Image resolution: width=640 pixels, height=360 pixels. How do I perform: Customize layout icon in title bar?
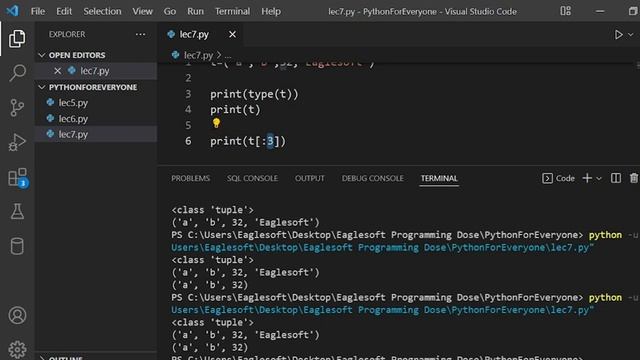tap(566, 11)
